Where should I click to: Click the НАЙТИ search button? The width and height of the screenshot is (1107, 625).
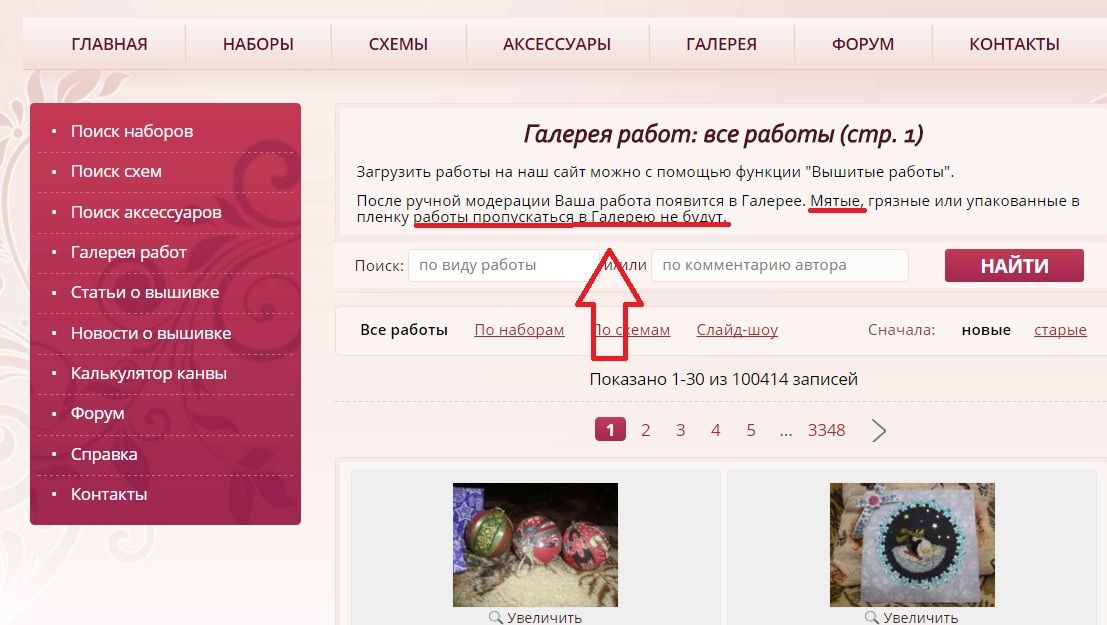coord(1014,266)
